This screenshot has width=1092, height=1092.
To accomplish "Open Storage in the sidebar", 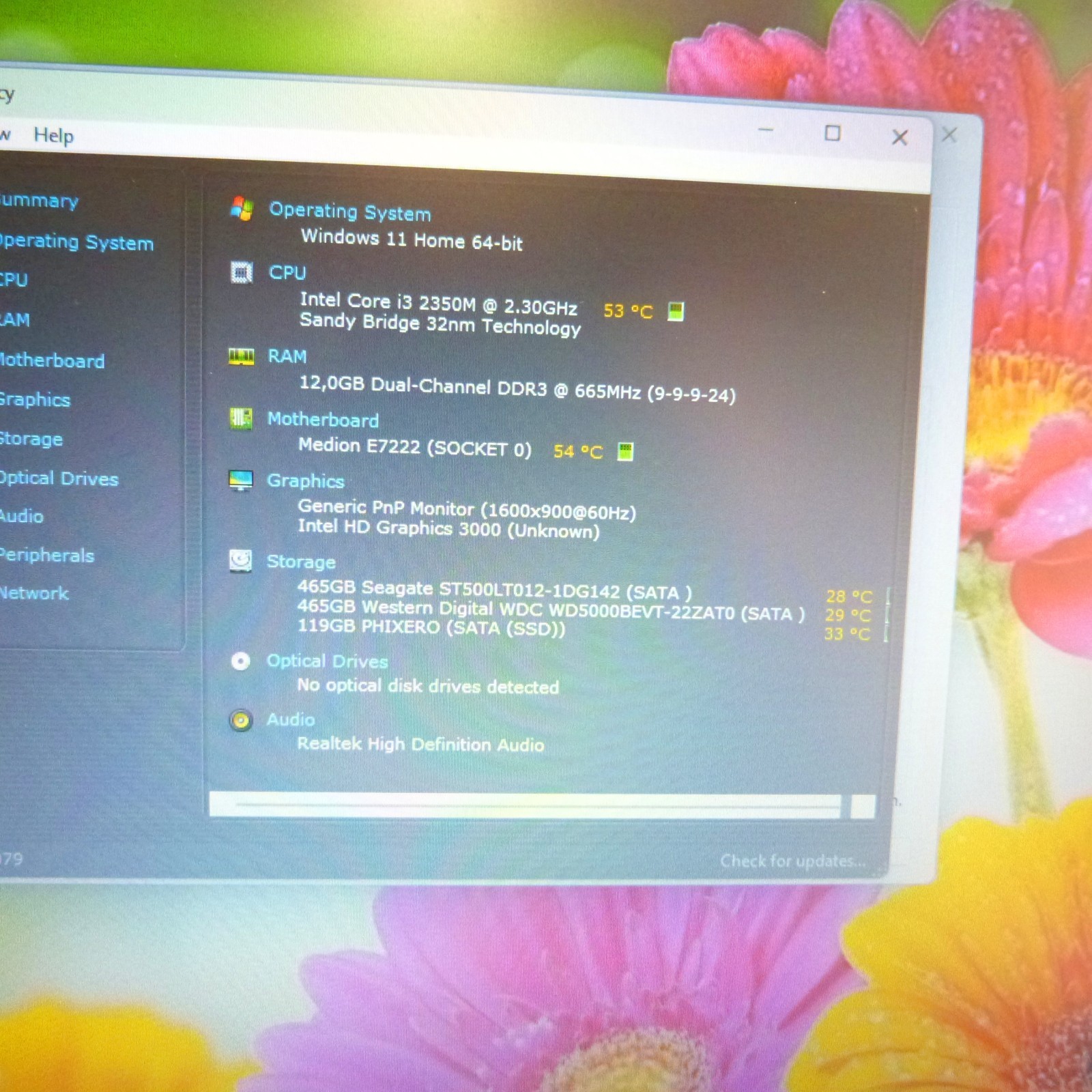I will click(x=31, y=438).
